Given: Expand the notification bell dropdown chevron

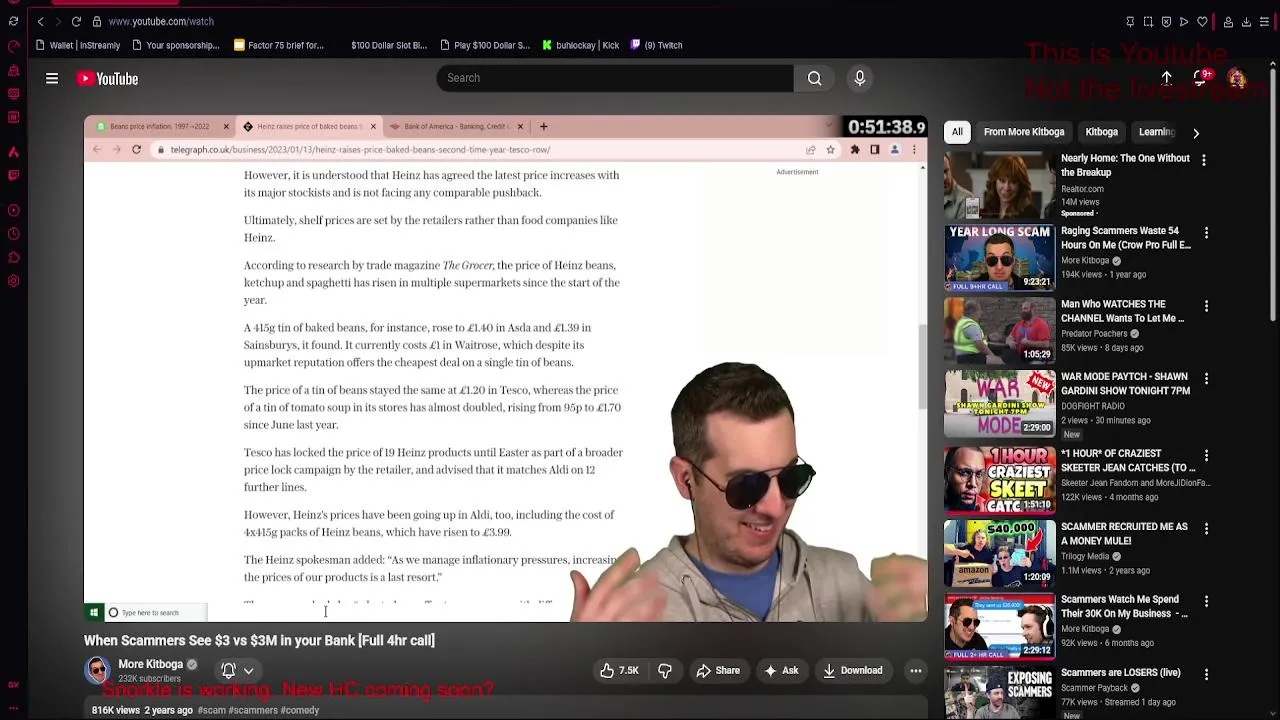Looking at the screenshot, I should click(248, 671).
